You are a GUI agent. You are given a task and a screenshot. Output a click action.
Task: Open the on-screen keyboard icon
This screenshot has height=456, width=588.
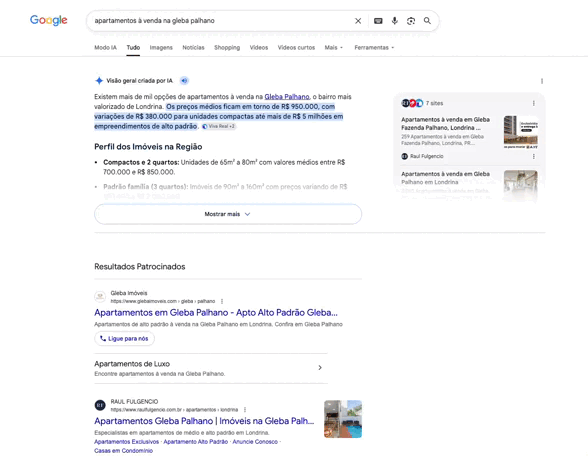(x=378, y=21)
